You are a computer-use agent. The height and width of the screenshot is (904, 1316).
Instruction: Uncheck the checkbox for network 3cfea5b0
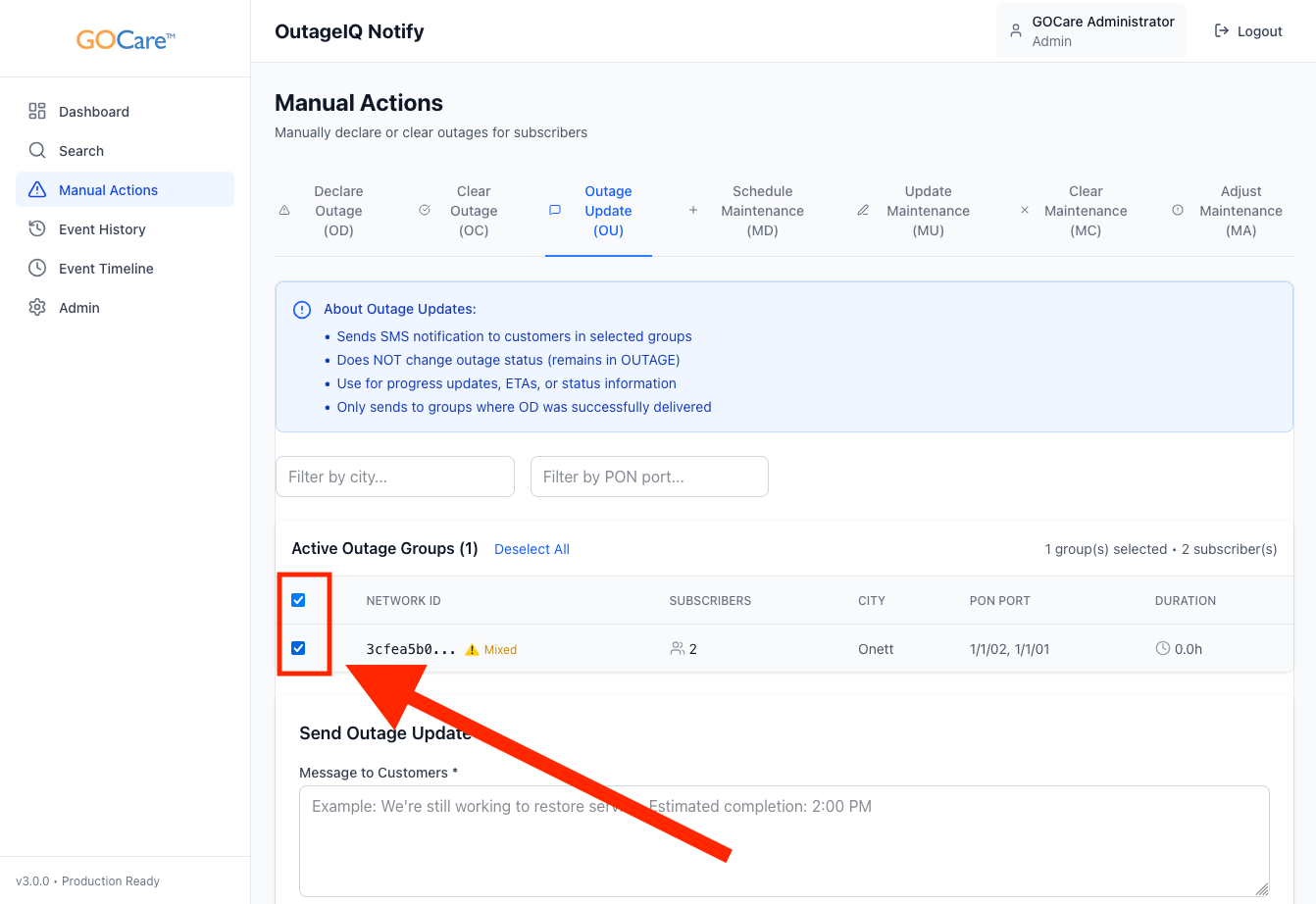click(x=299, y=648)
